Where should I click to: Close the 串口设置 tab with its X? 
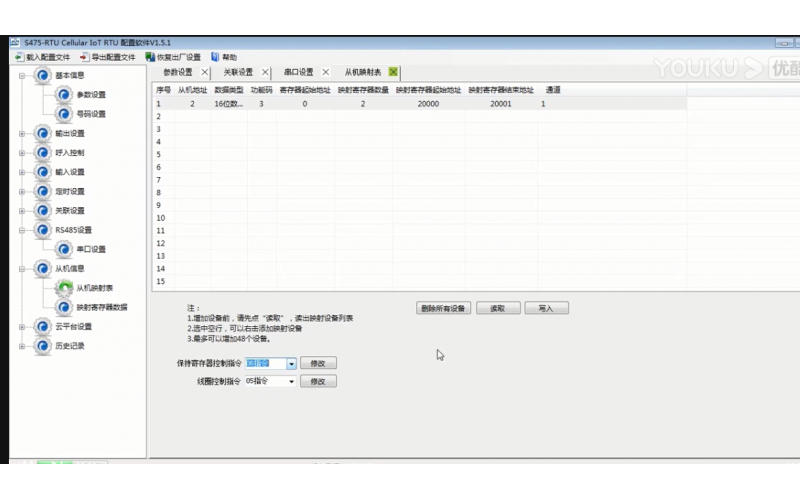click(326, 72)
